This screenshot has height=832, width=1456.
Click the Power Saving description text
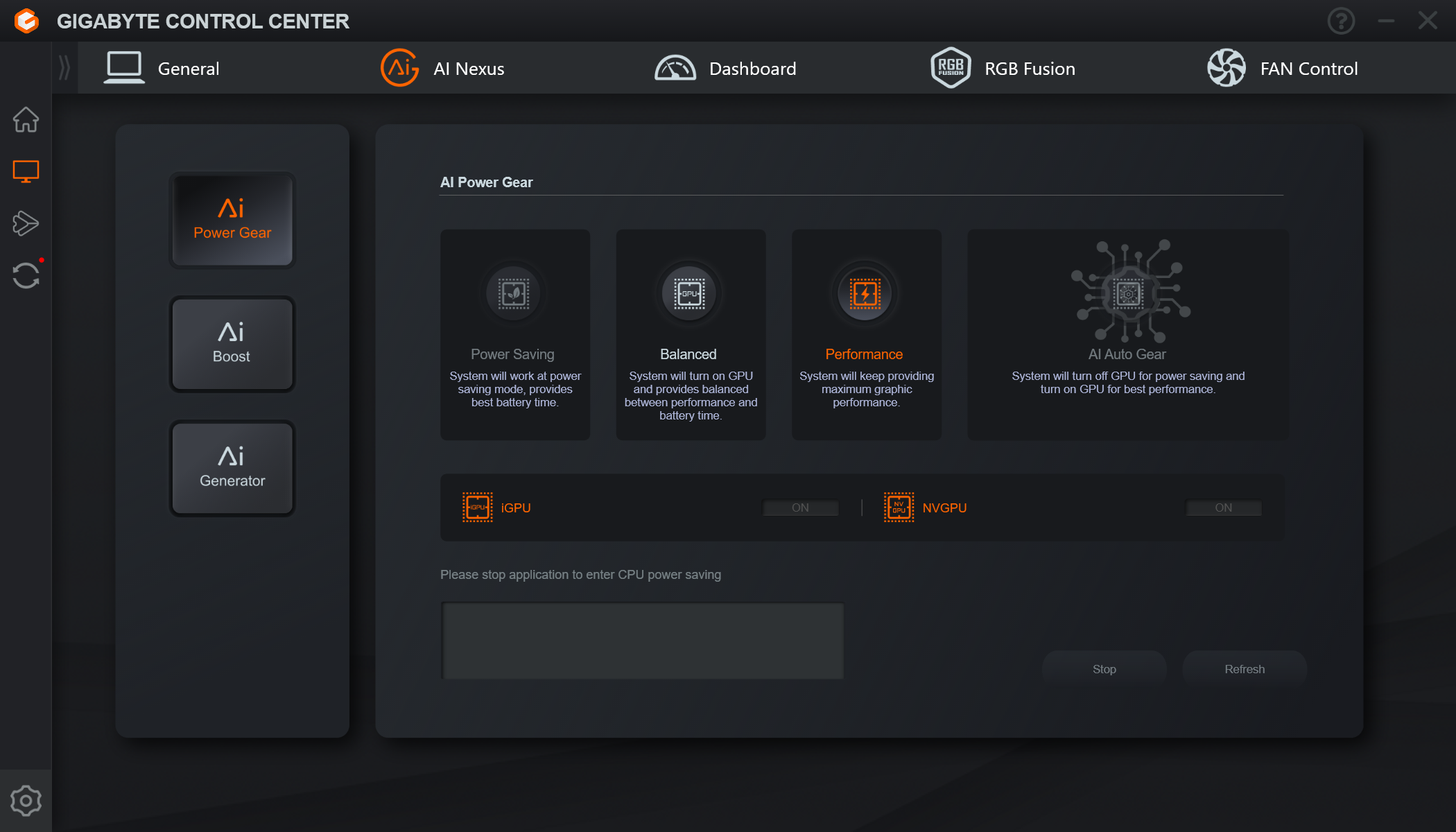(x=515, y=389)
